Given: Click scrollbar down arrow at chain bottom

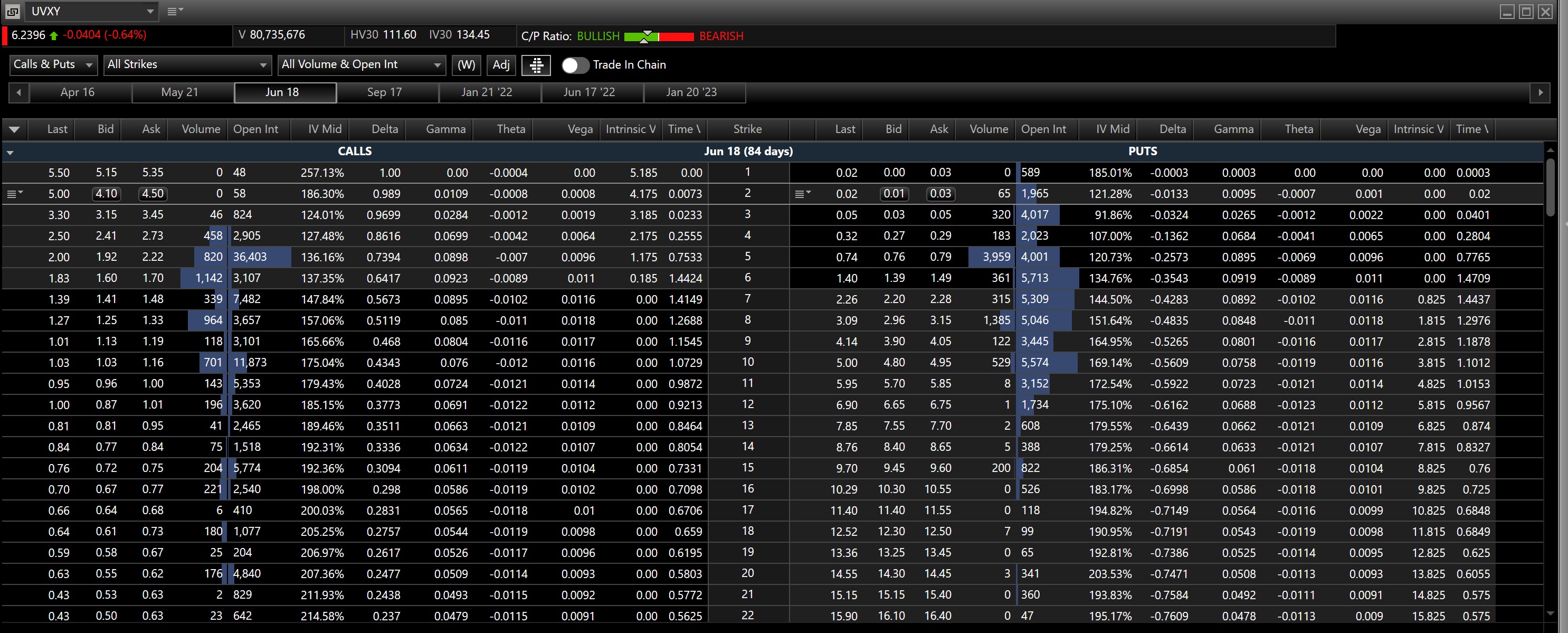Looking at the screenshot, I should tap(1550, 613).
